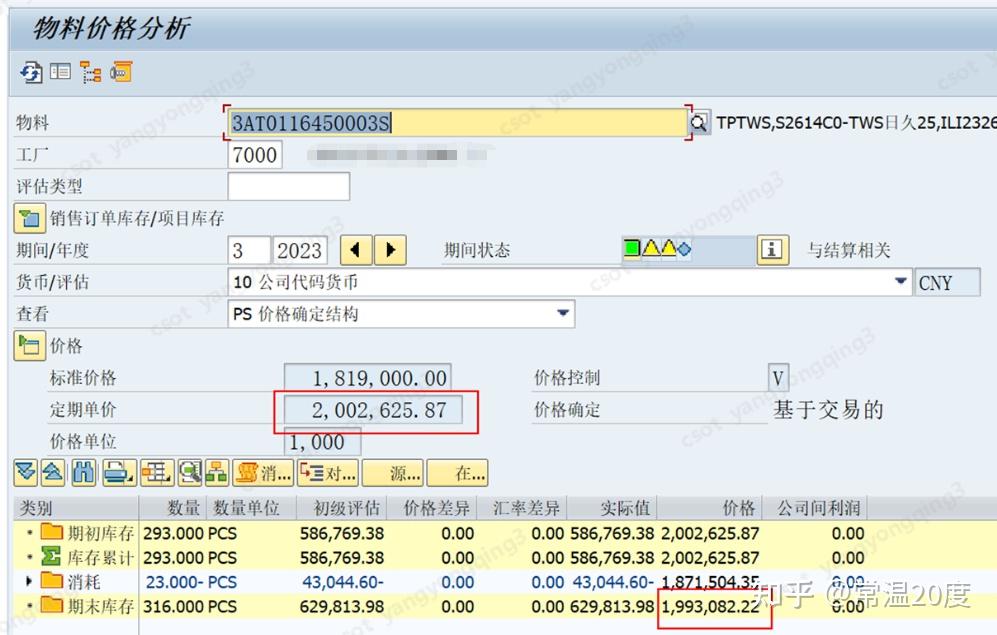
Task: Open the 货币/评估 dropdown showing 公司代码货币
Action: point(900,283)
